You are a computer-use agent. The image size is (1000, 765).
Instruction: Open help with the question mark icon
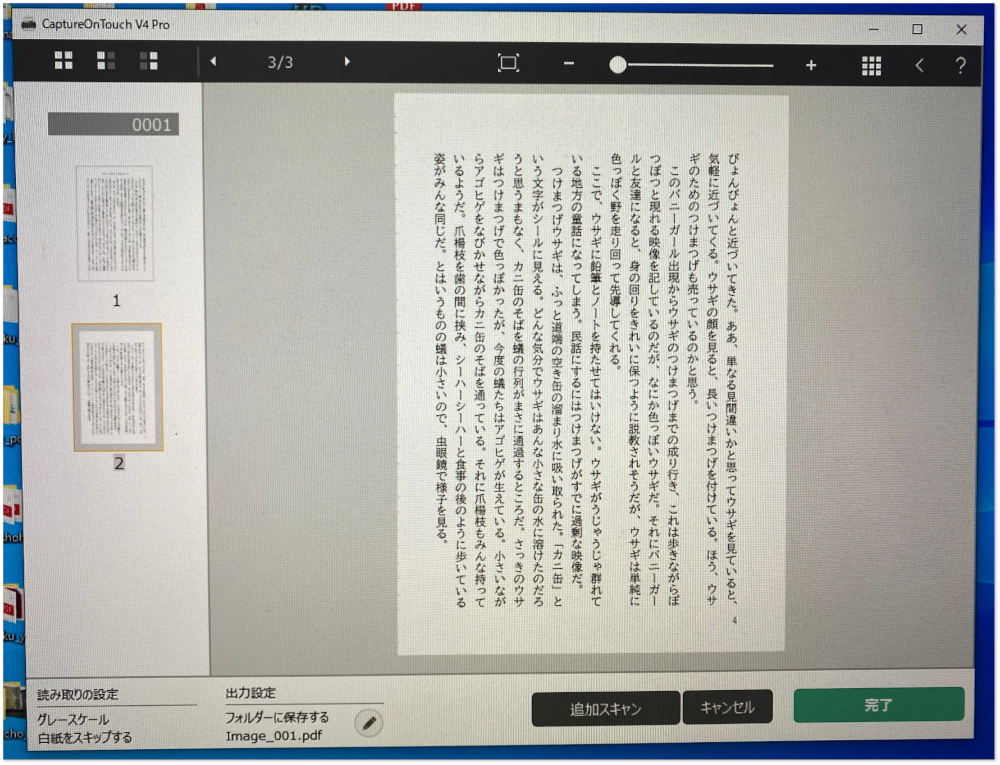coord(960,66)
